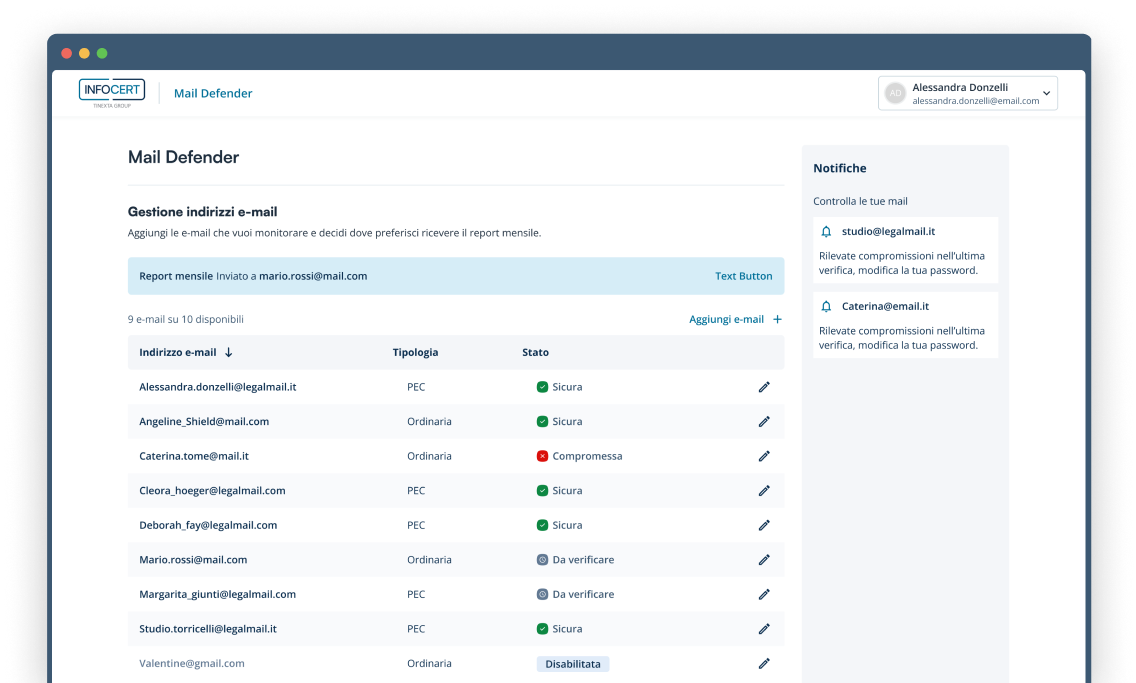
Task: Open the Mail Defender header link
Action: (213, 93)
